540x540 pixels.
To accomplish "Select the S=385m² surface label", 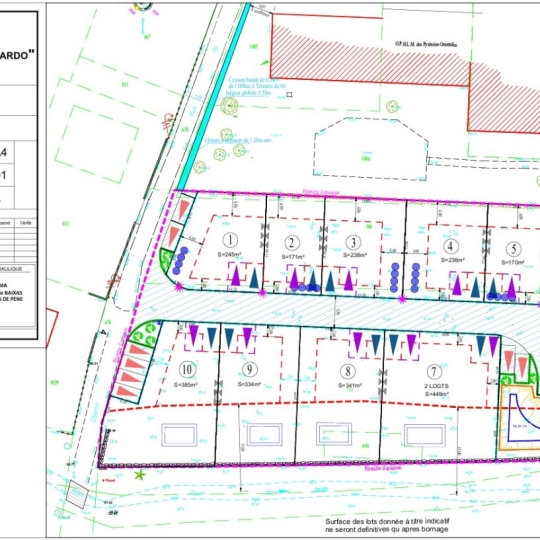I will pyautogui.click(x=186, y=384).
